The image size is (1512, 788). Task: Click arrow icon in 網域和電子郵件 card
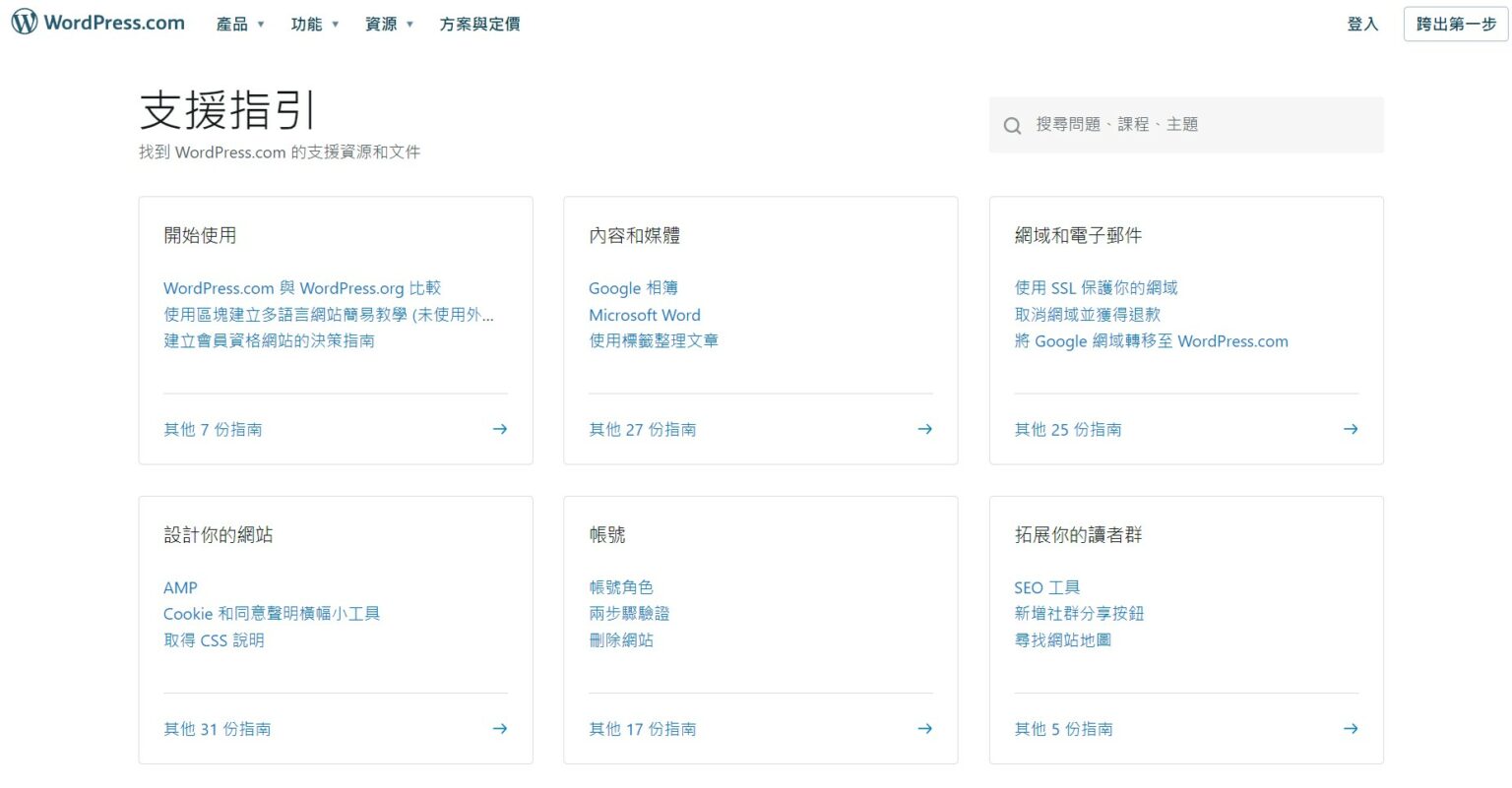(x=1351, y=429)
